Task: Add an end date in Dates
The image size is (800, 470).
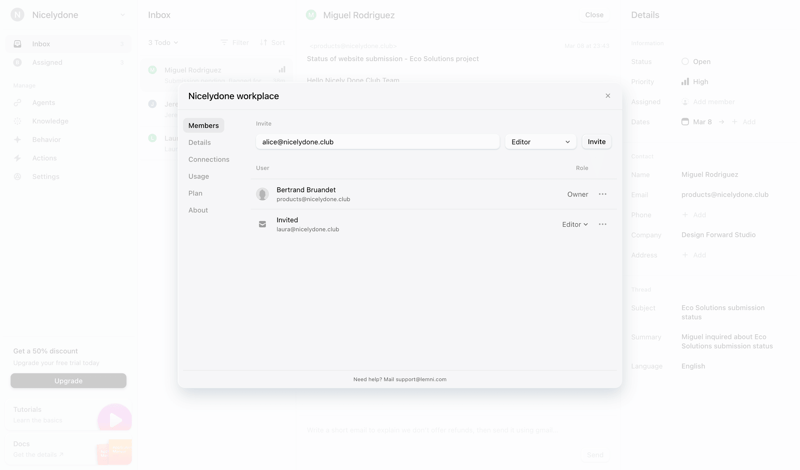Action: (743, 121)
